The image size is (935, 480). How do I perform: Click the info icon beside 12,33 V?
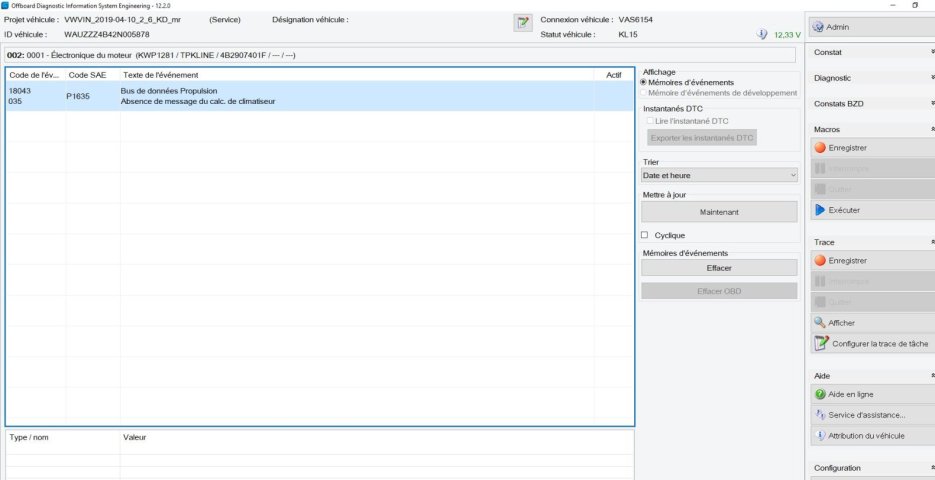tap(762, 35)
